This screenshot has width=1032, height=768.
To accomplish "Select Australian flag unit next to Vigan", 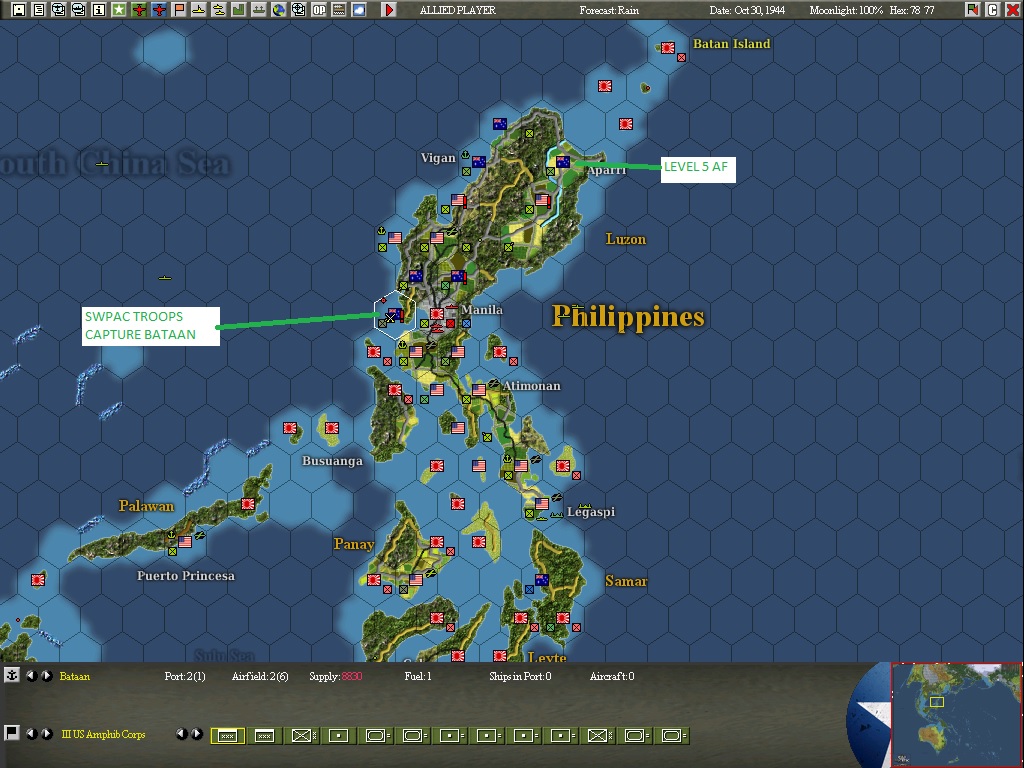I will [479, 162].
